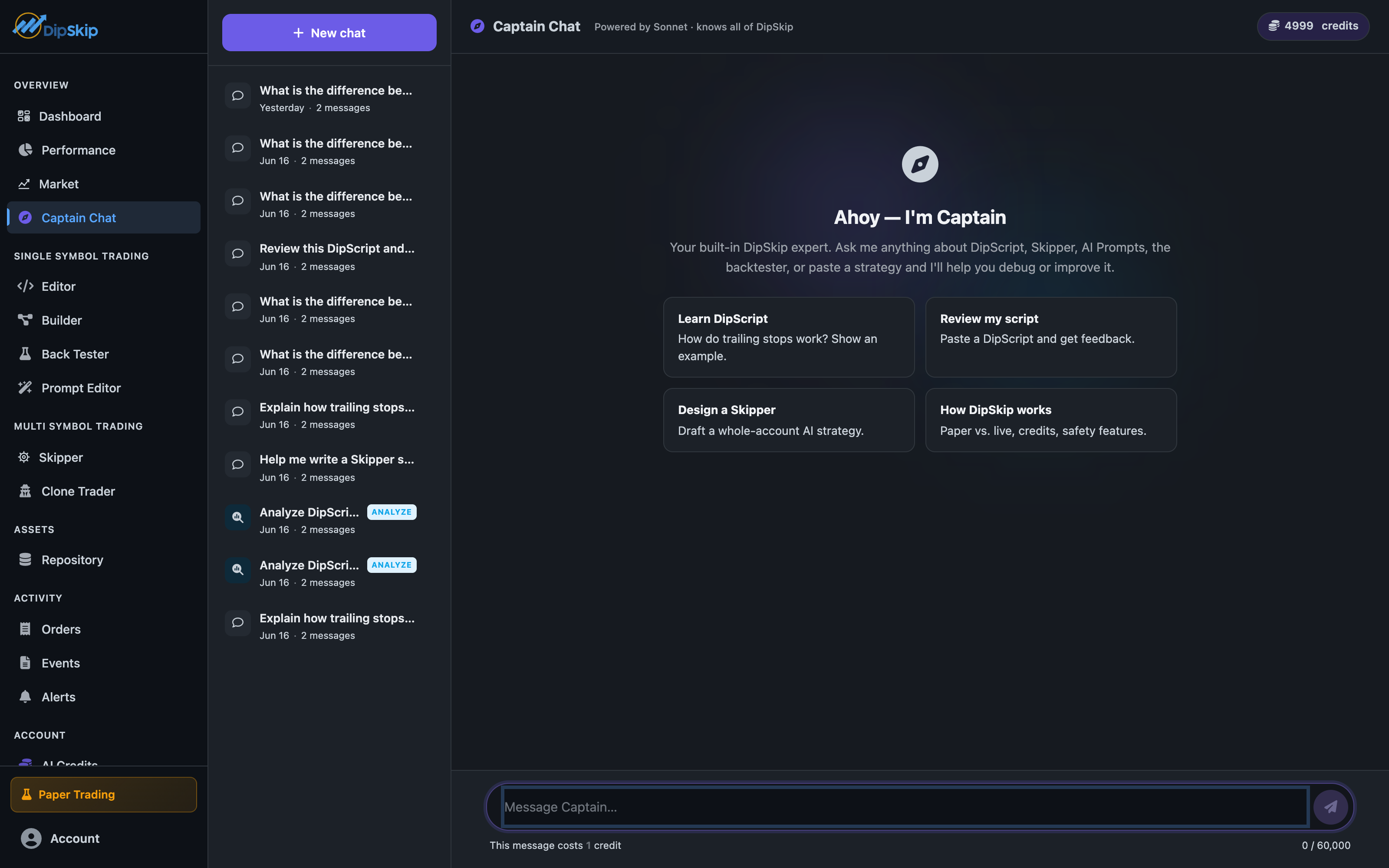Open 'Review this DipScript and...' conversation
The height and width of the screenshot is (868, 1389).
329,256
